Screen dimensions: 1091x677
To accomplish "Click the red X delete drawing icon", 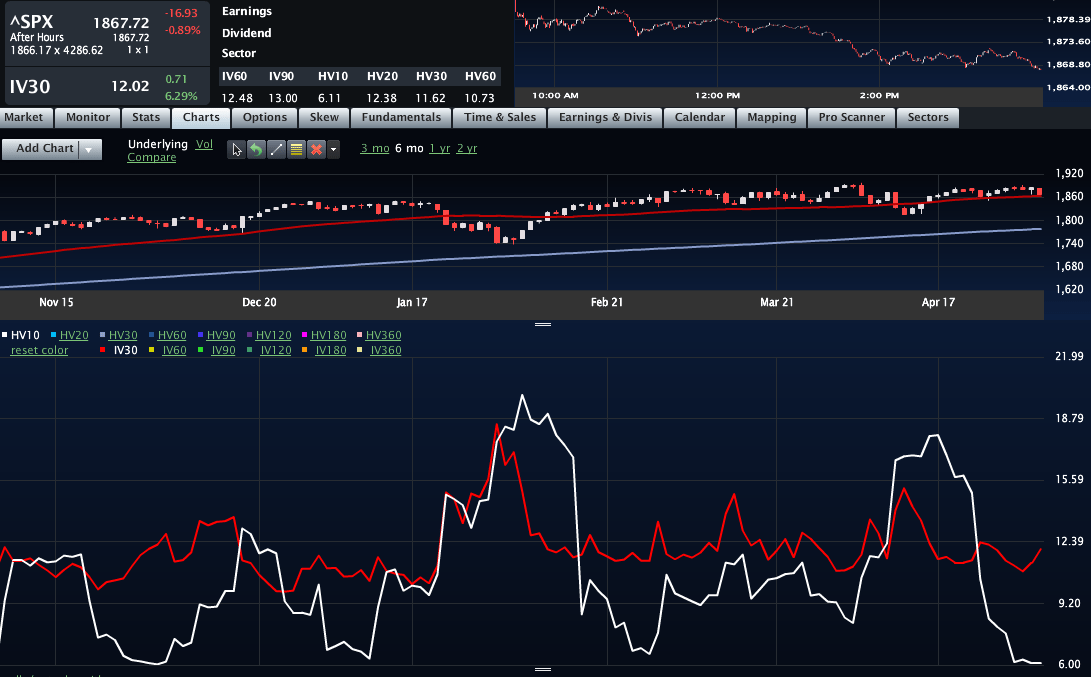I will coord(316,149).
